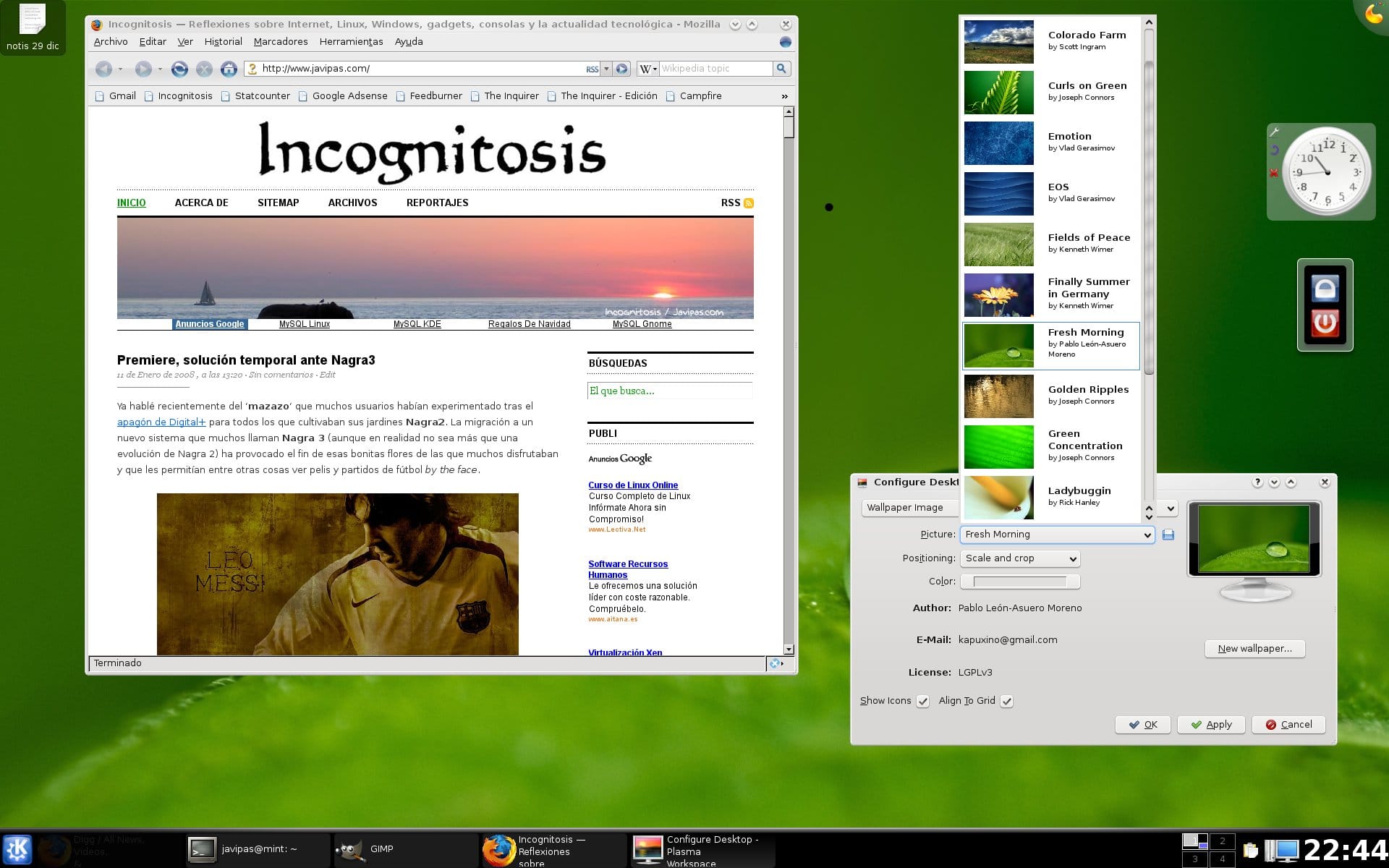Click the RSS icon in the address bar

592,69
